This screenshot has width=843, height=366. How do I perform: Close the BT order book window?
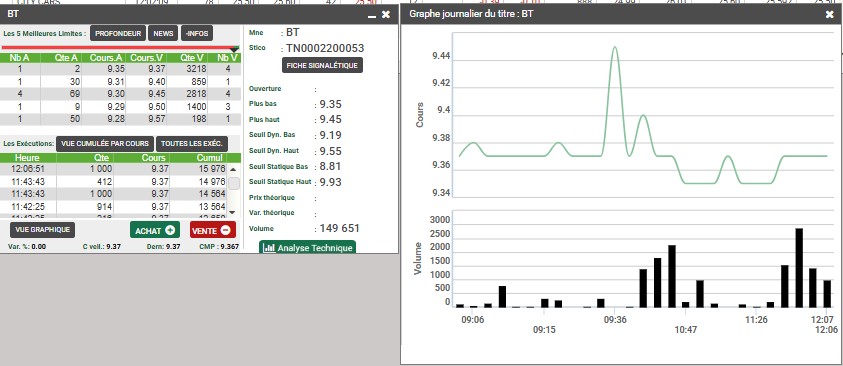coord(386,15)
